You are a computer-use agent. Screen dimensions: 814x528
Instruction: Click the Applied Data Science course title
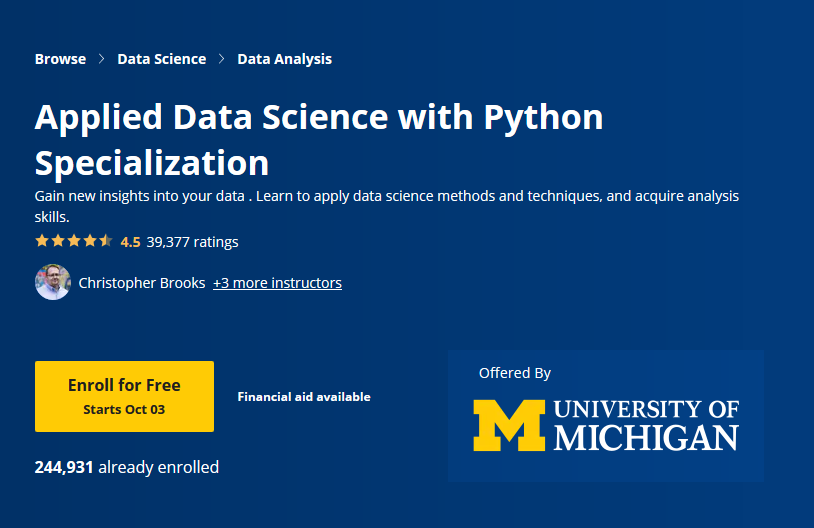pos(319,139)
